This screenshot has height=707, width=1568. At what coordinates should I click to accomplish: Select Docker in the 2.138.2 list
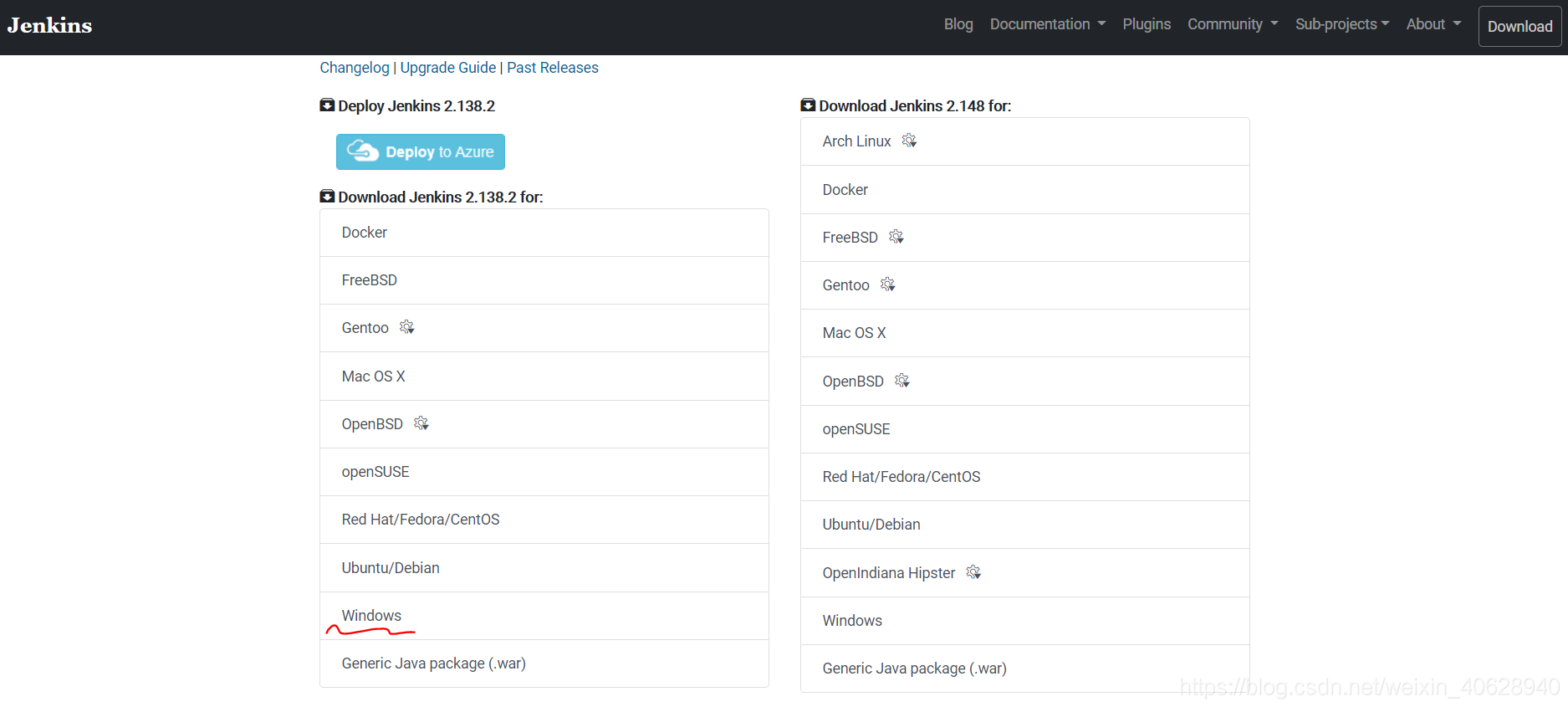(x=544, y=233)
